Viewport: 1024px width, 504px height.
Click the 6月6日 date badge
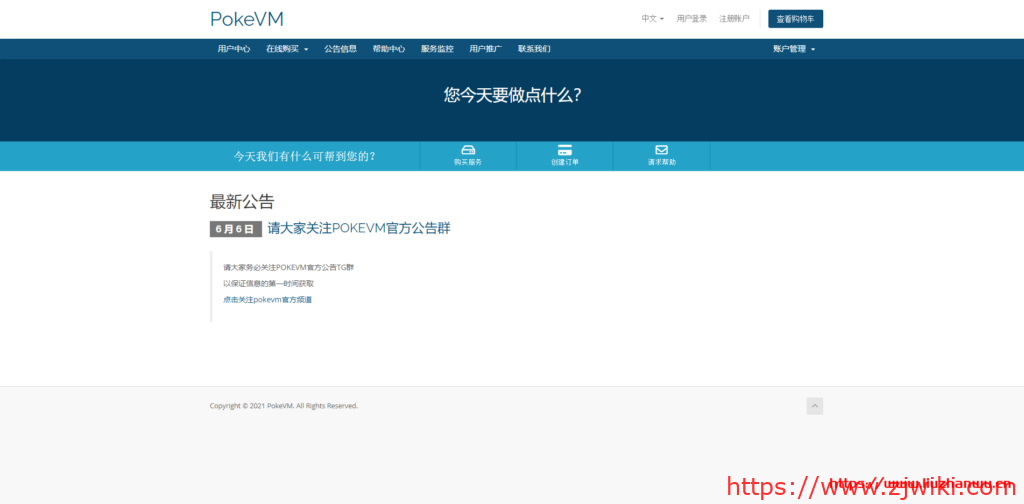pyautogui.click(x=235, y=229)
